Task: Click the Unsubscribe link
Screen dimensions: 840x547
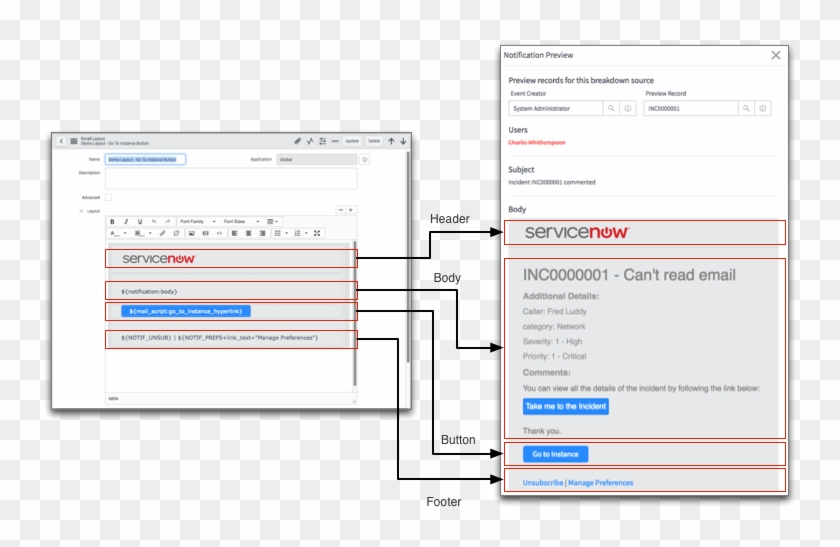Action: coord(543,483)
